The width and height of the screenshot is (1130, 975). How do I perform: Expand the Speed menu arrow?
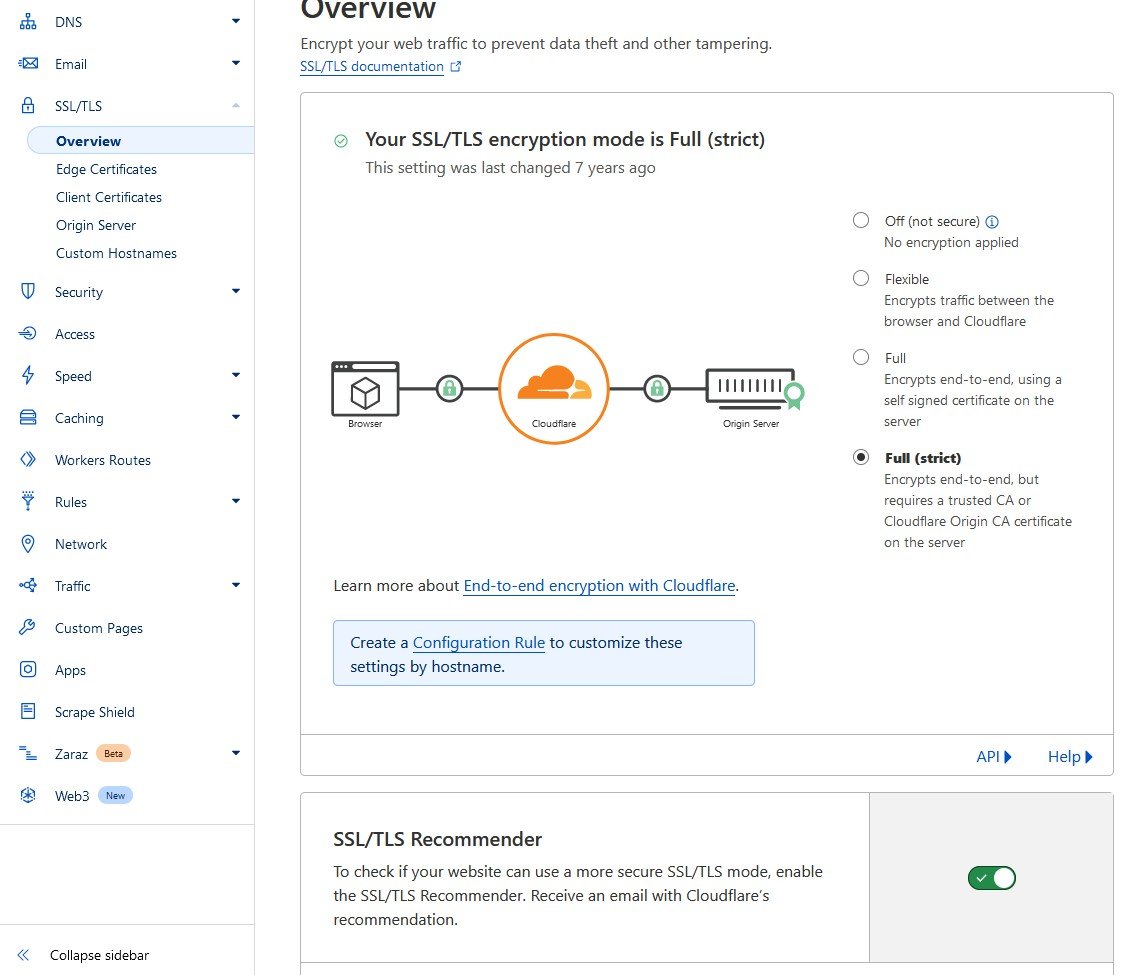click(236, 375)
